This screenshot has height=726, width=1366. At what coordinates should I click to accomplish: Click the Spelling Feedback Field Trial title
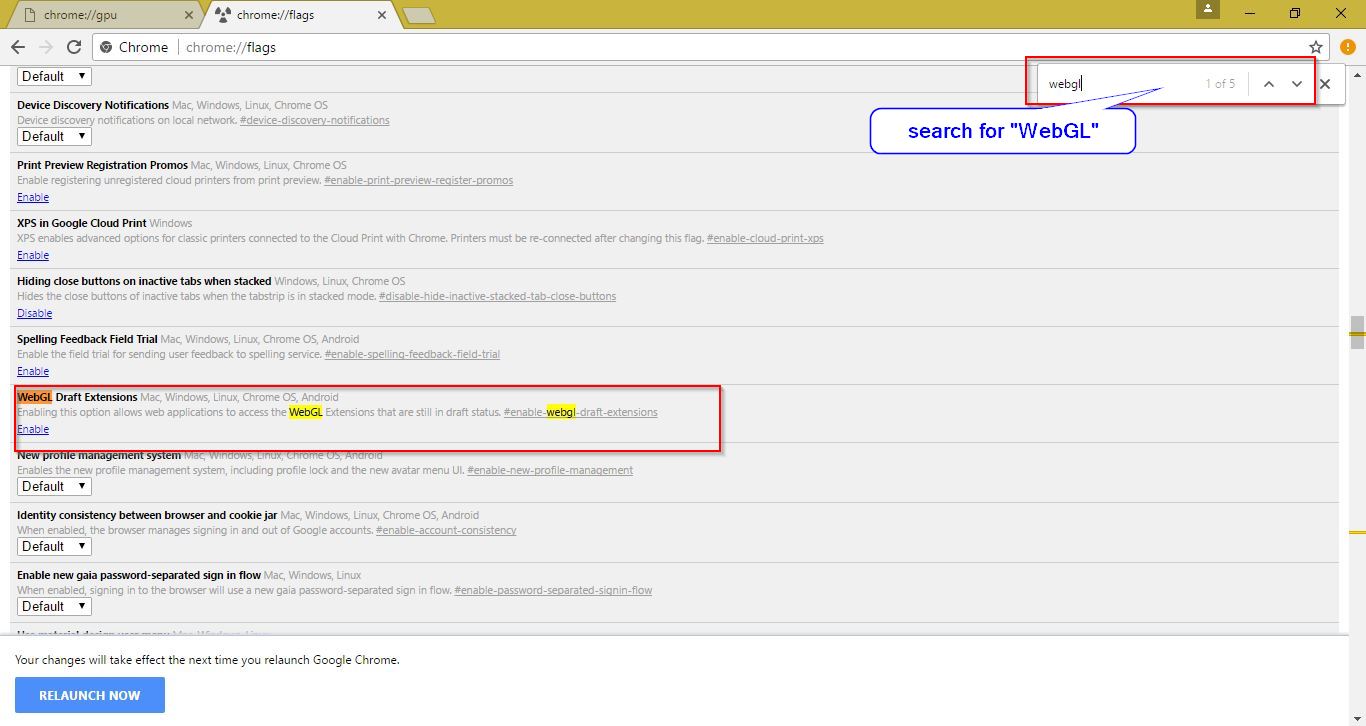pyautogui.click(x=87, y=339)
